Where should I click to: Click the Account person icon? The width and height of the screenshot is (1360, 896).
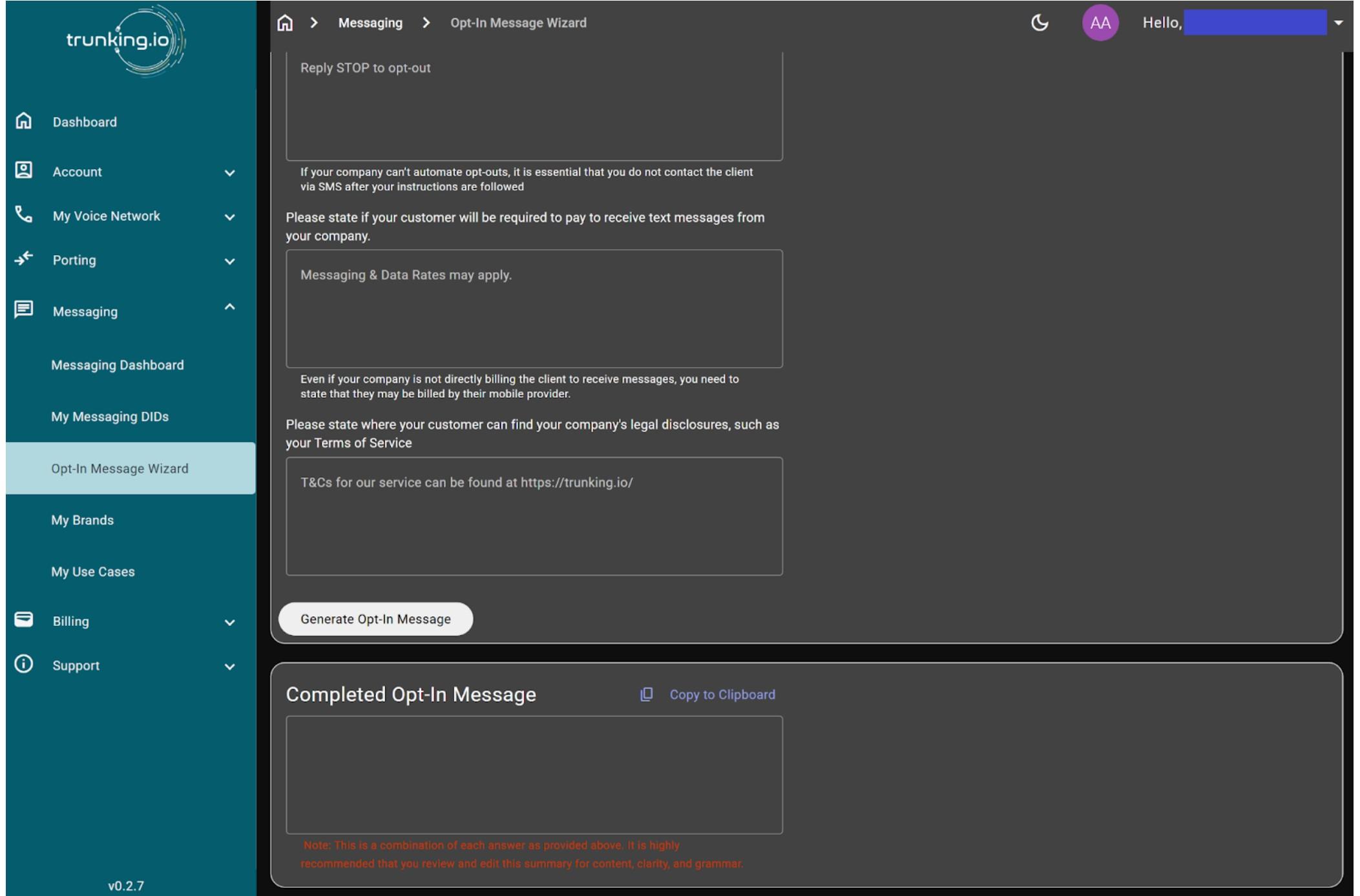pos(24,171)
